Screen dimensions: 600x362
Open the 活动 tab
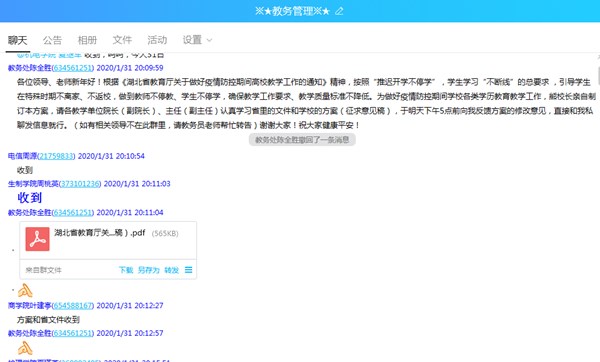coord(157,40)
